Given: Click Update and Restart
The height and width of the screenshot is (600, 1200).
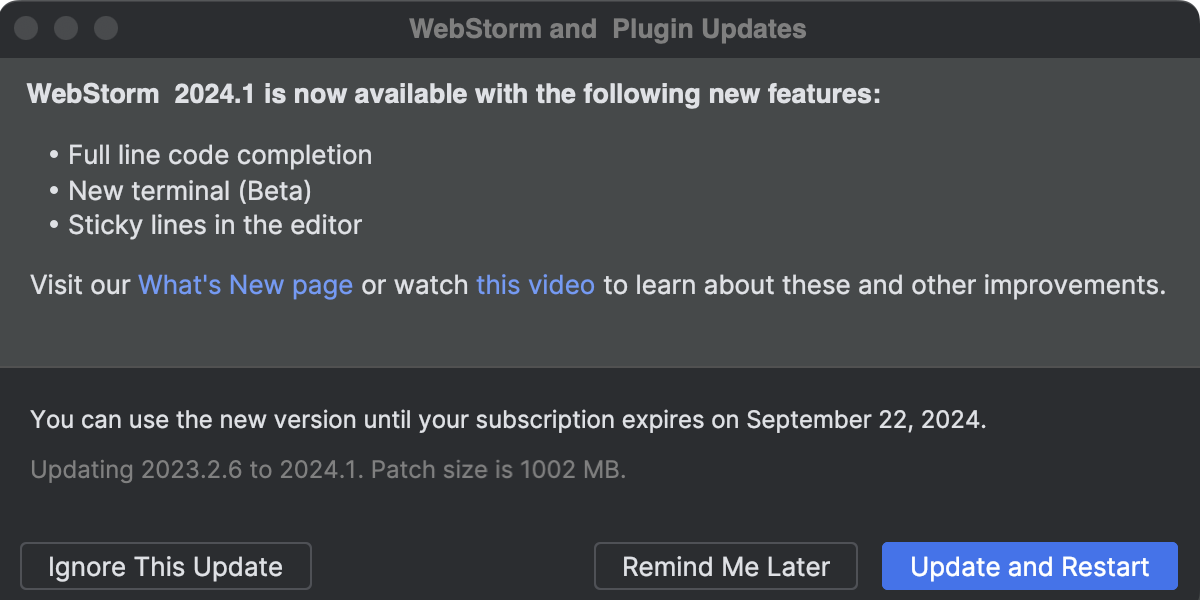Looking at the screenshot, I should [1029, 566].
